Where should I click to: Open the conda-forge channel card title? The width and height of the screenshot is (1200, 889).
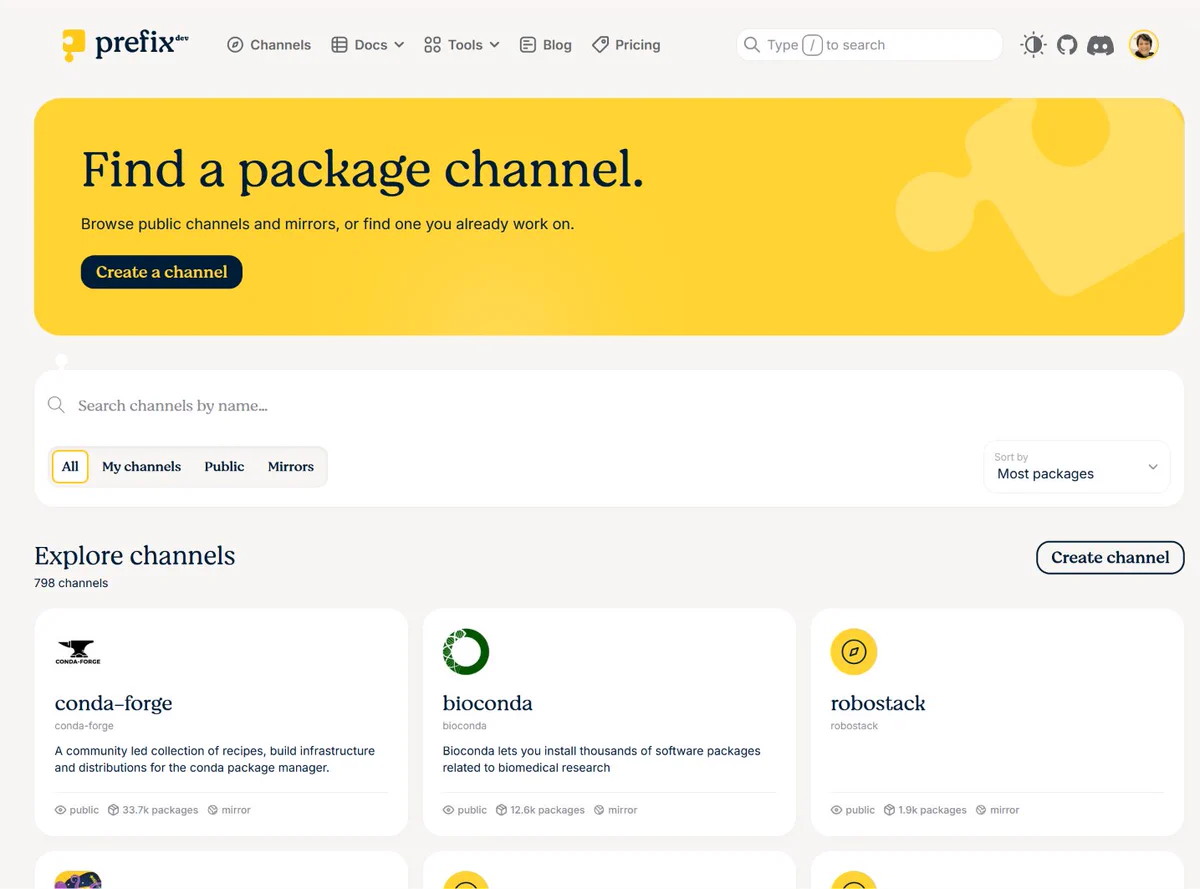pyautogui.click(x=113, y=703)
